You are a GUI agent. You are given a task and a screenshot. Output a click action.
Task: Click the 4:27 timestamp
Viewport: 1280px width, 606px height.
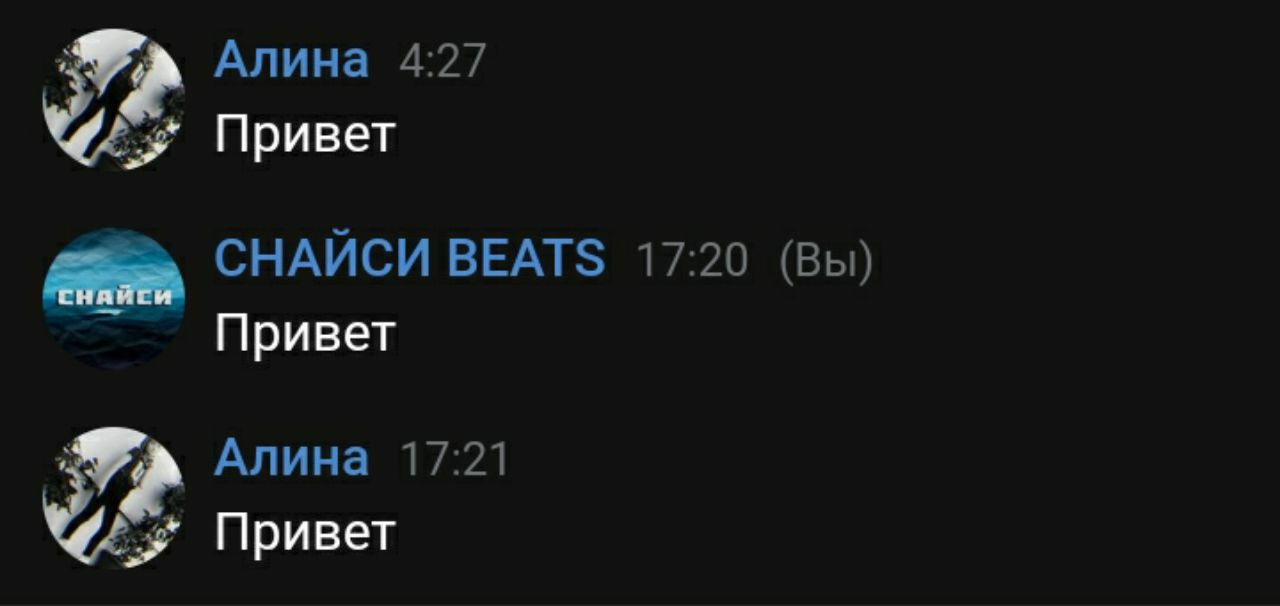coord(442,62)
